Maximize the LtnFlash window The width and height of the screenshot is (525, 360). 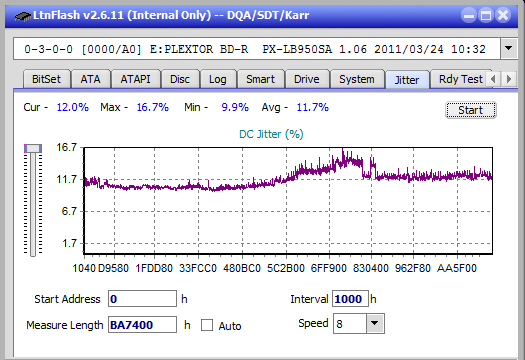point(486,15)
